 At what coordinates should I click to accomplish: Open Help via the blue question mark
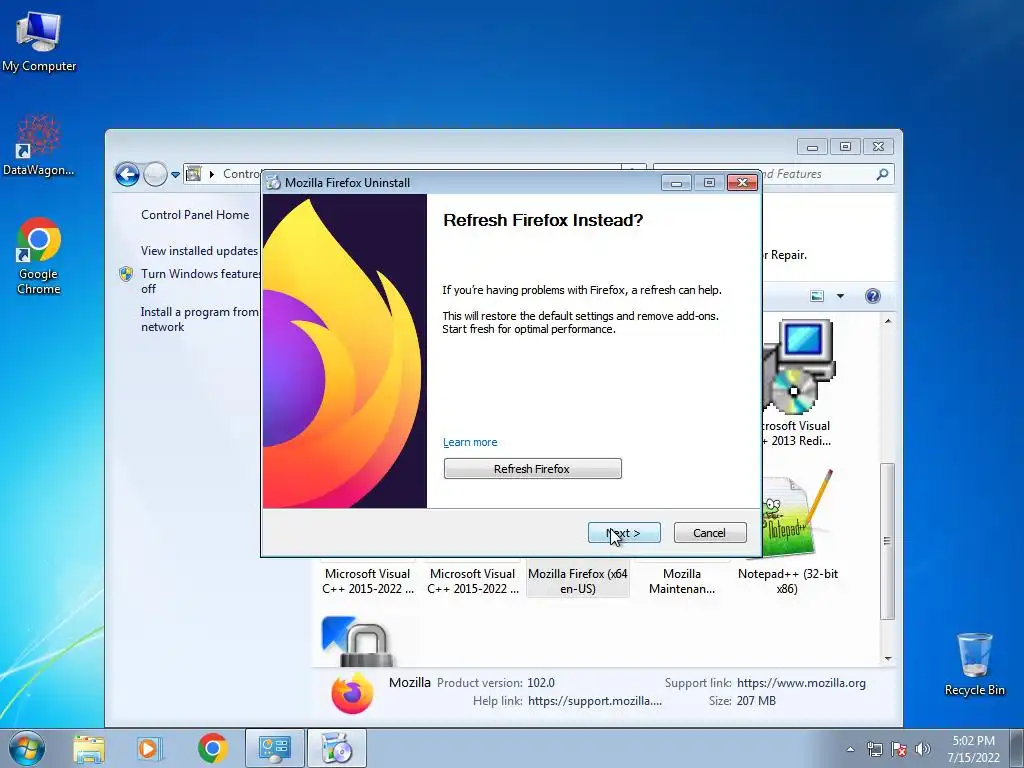872,296
